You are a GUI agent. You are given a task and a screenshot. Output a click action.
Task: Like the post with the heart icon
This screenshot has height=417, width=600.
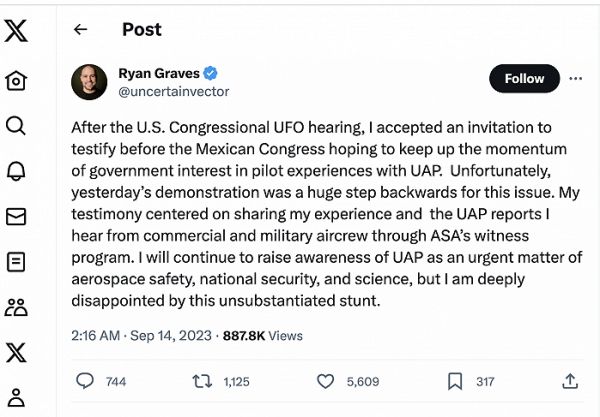(325, 381)
